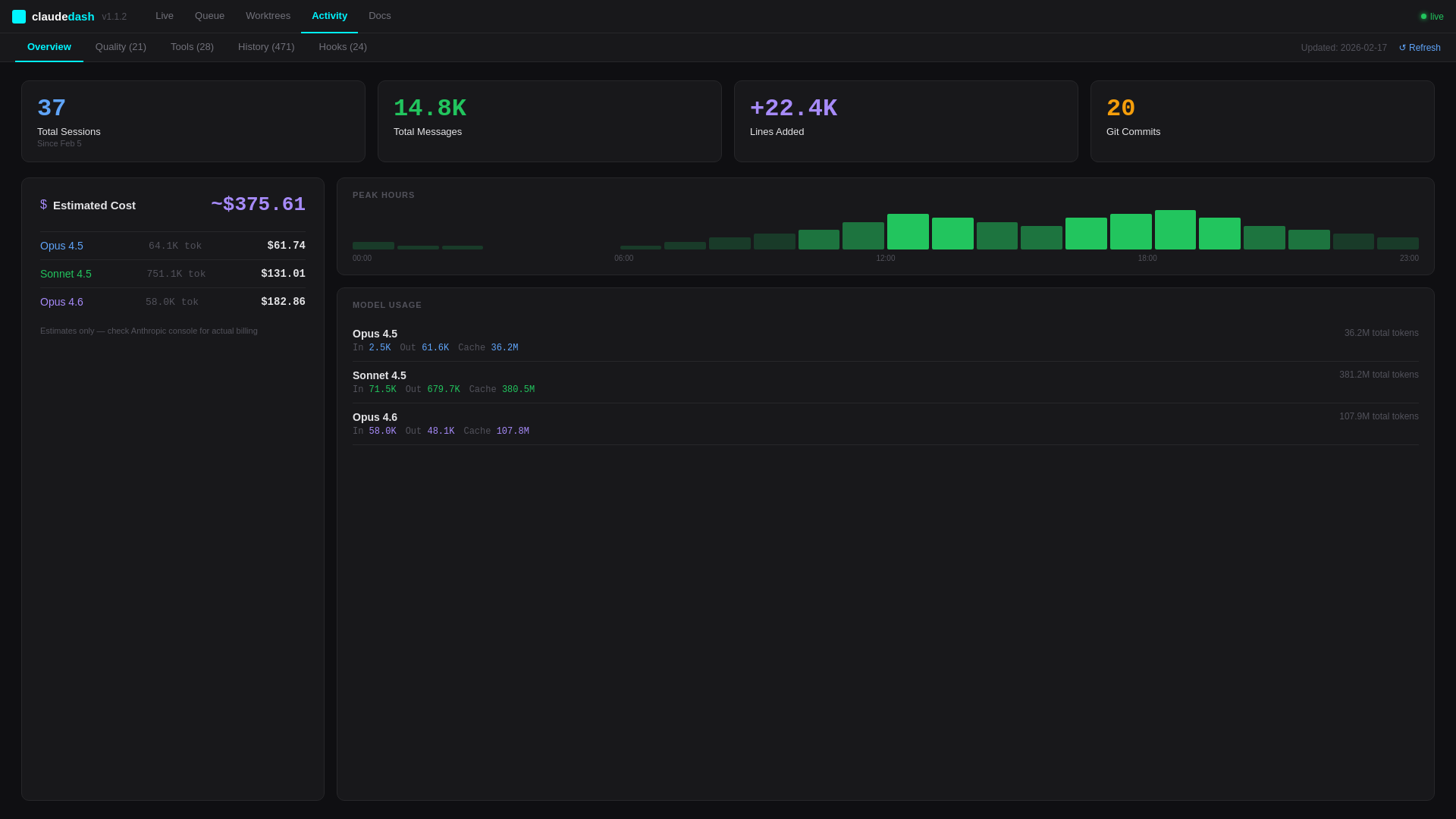Click the Total Sessions stat card

pos(193,121)
